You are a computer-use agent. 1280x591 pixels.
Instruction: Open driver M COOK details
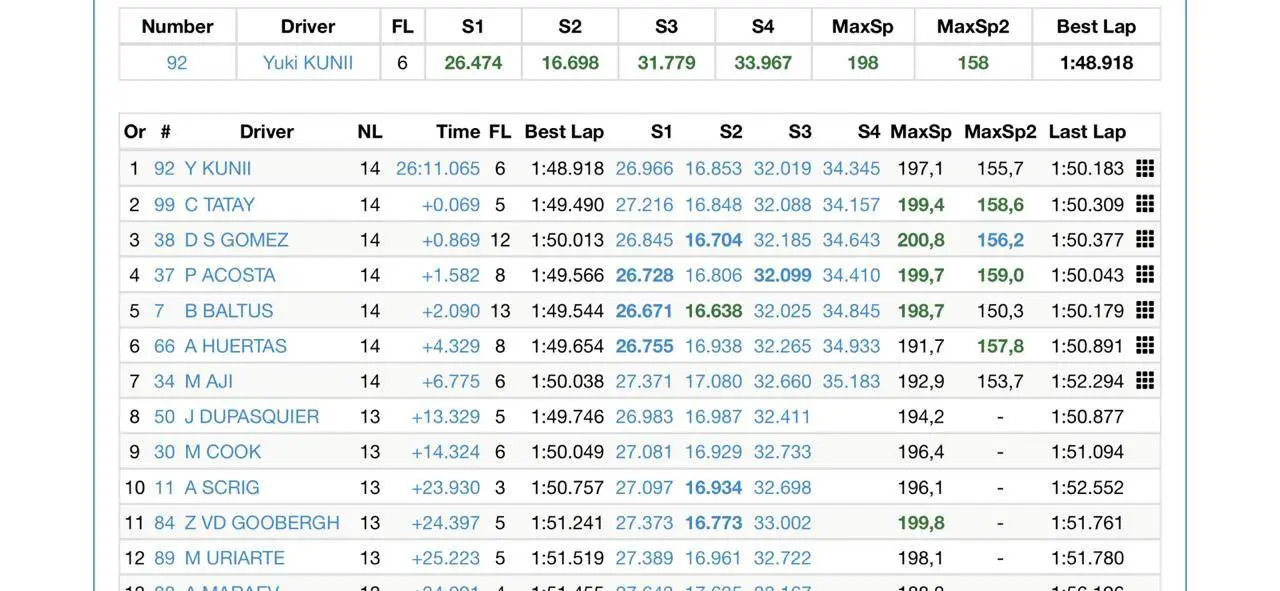(223, 452)
